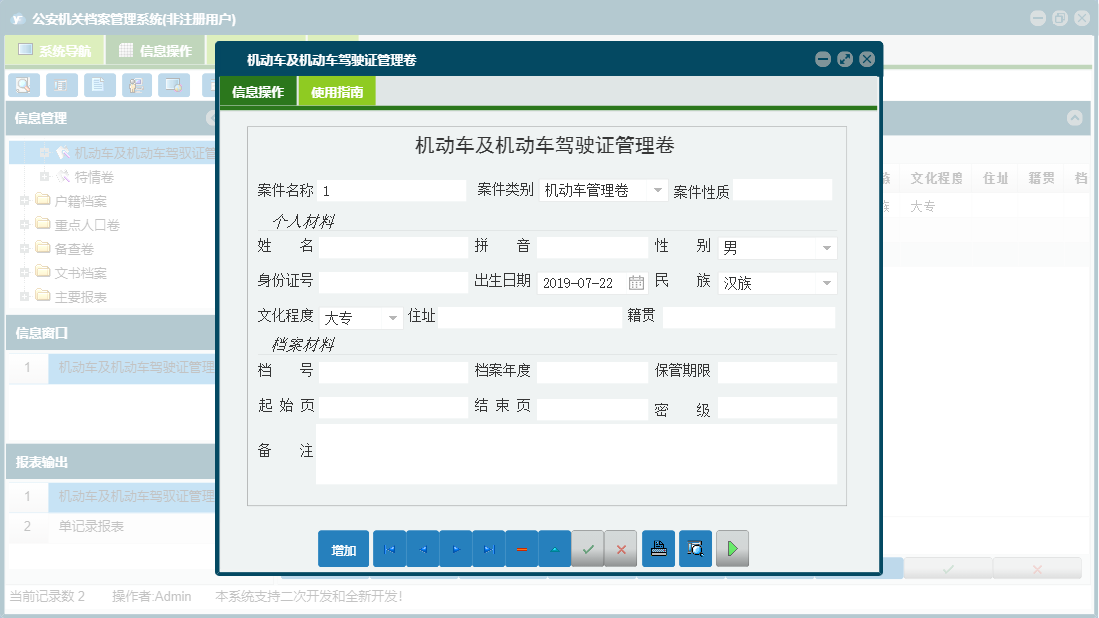Image resolution: width=1099 pixels, height=618 pixels.
Task: Jump to the last record using the arrow icon
Action: click(x=488, y=548)
